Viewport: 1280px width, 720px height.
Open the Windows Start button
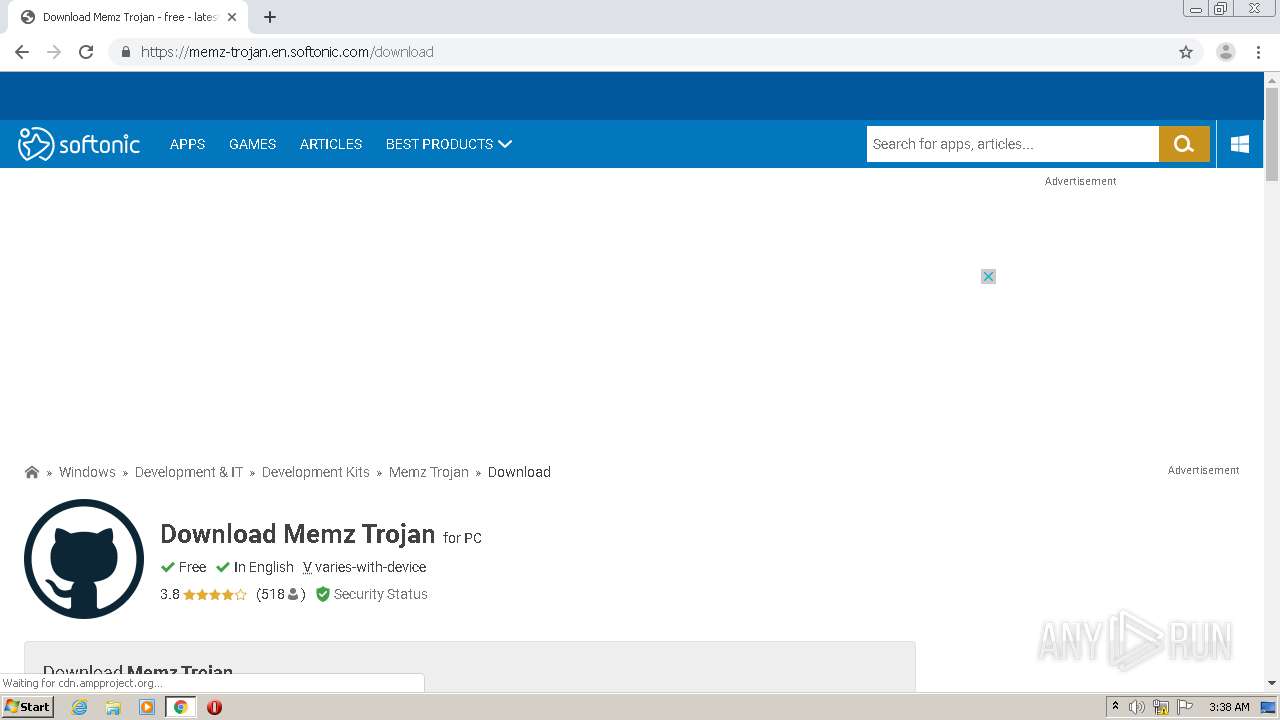(x=27, y=707)
